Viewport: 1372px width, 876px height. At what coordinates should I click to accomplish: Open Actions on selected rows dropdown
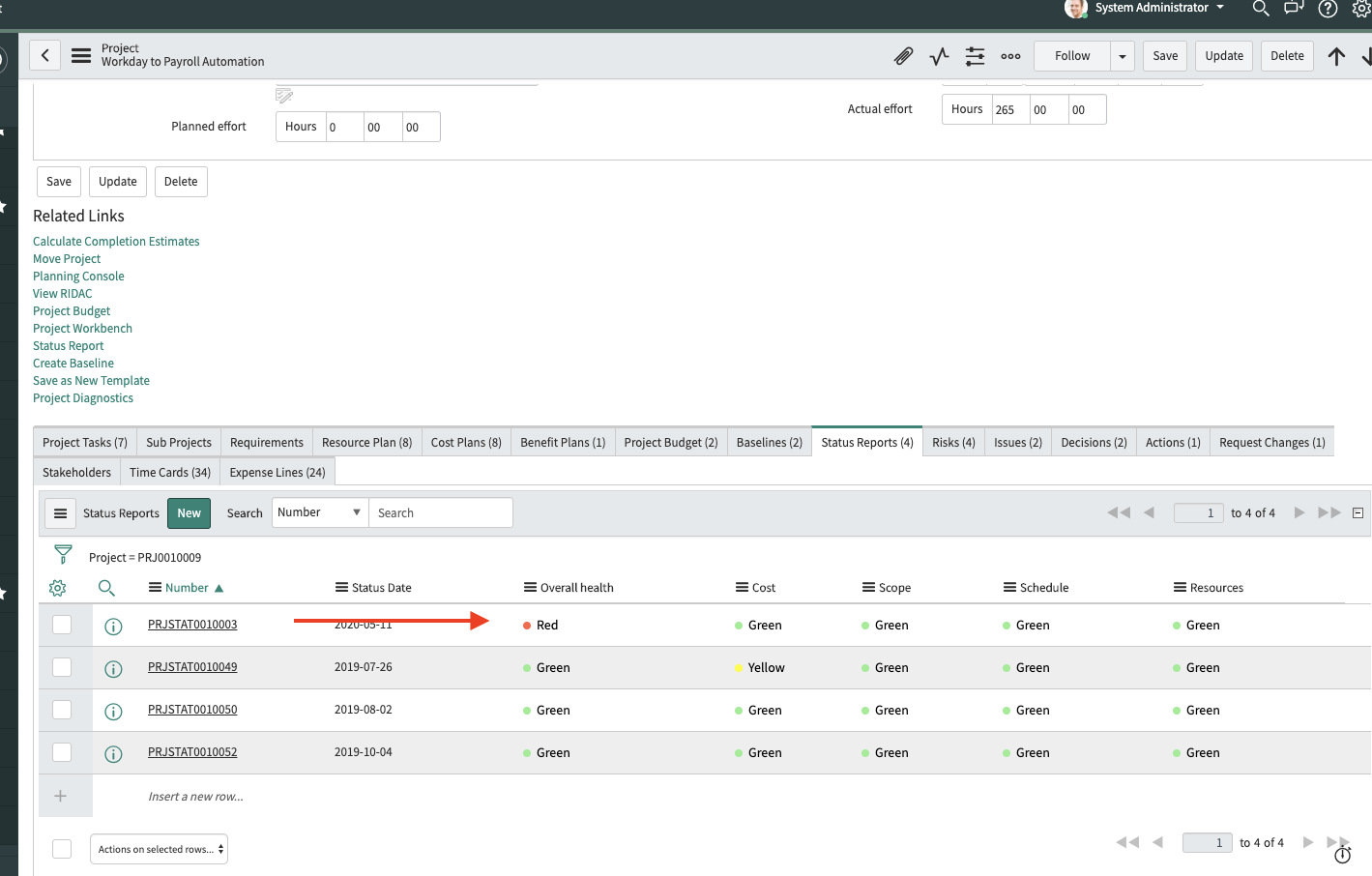click(160, 849)
